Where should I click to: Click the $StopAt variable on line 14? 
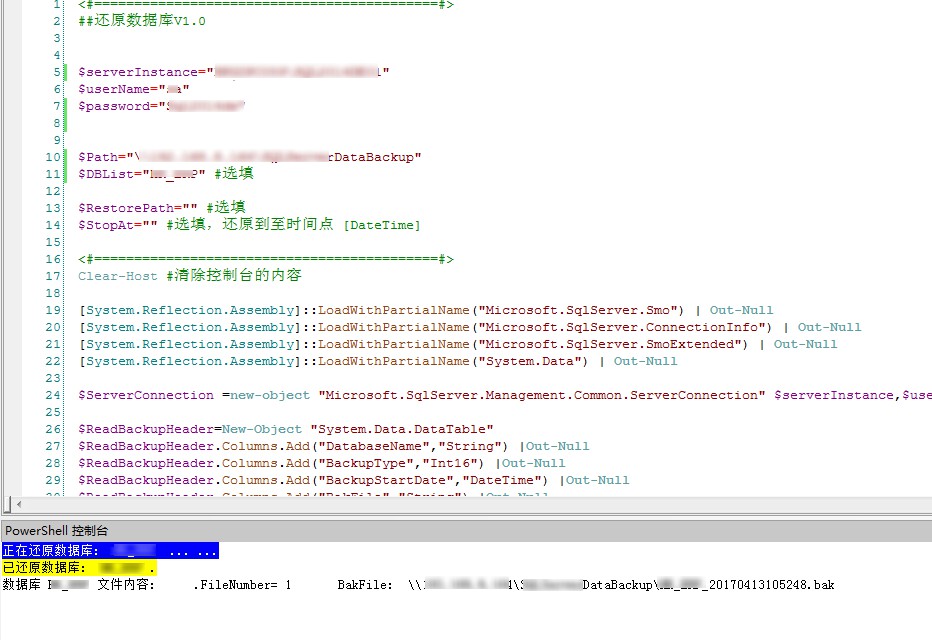point(106,225)
